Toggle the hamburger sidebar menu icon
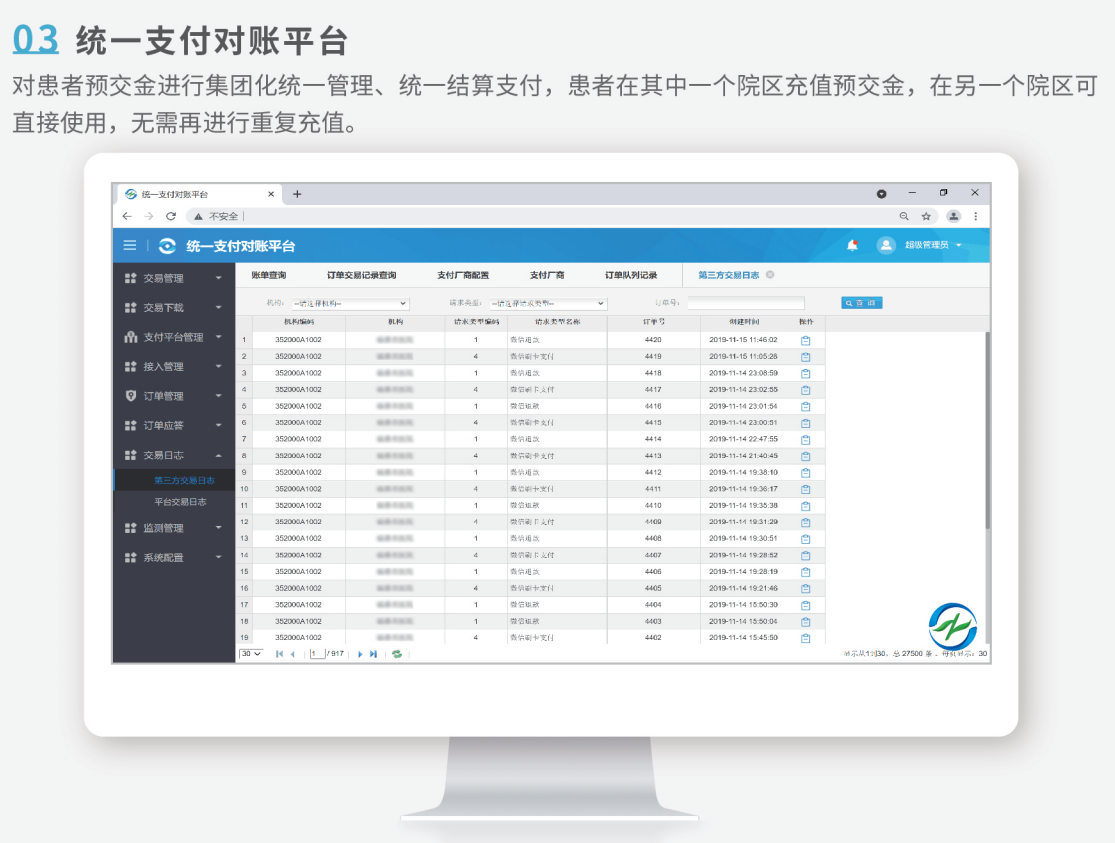The height and width of the screenshot is (843, 1115). click(x=129, y=245)
